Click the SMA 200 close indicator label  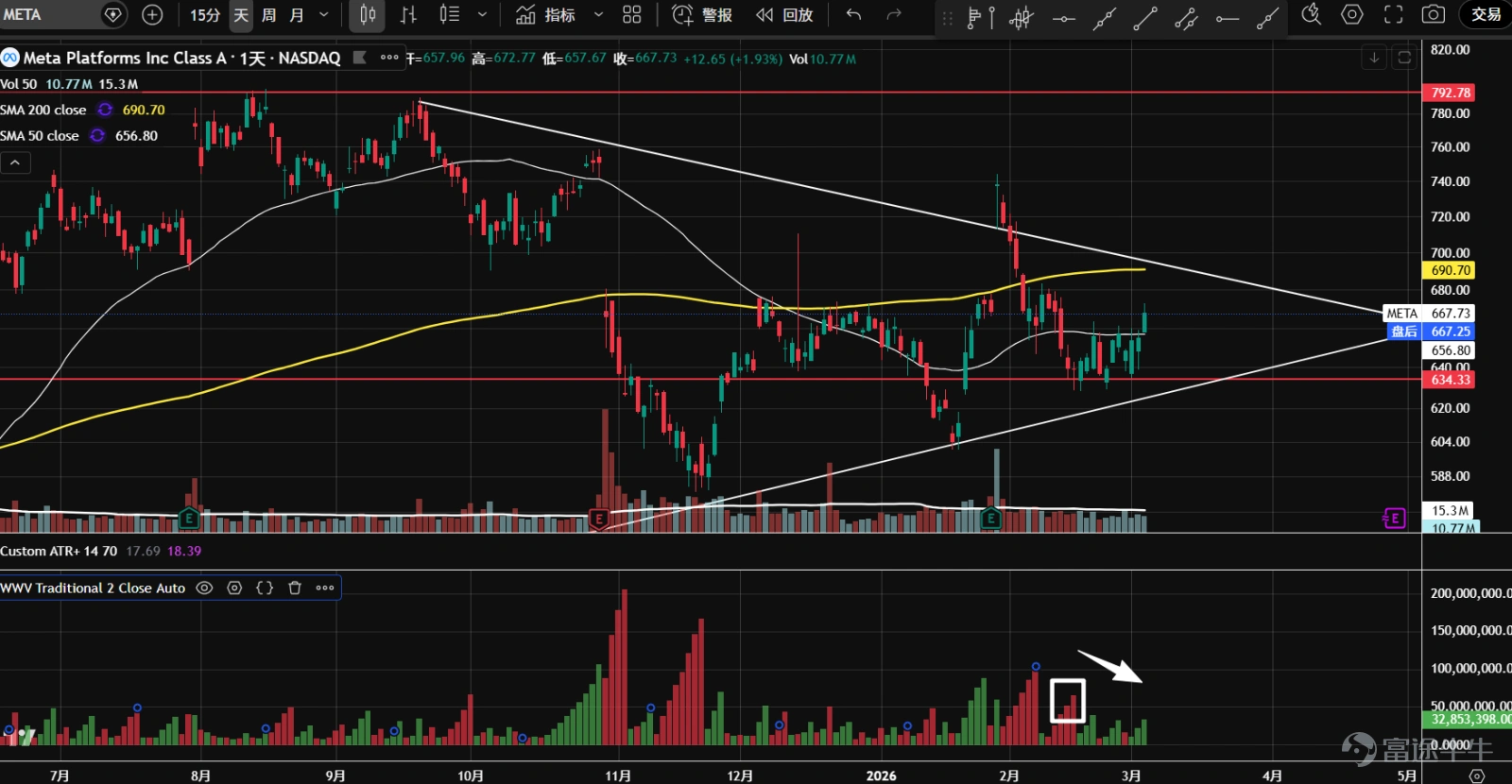(x=43, y=110)
